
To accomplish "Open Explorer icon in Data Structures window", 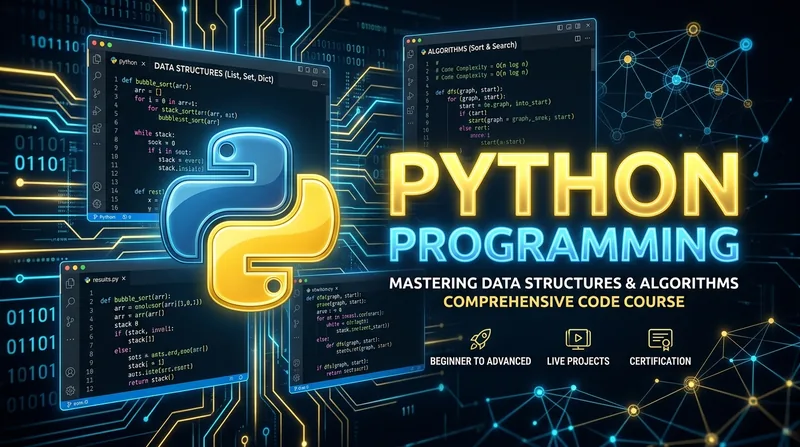I will 97,59.
